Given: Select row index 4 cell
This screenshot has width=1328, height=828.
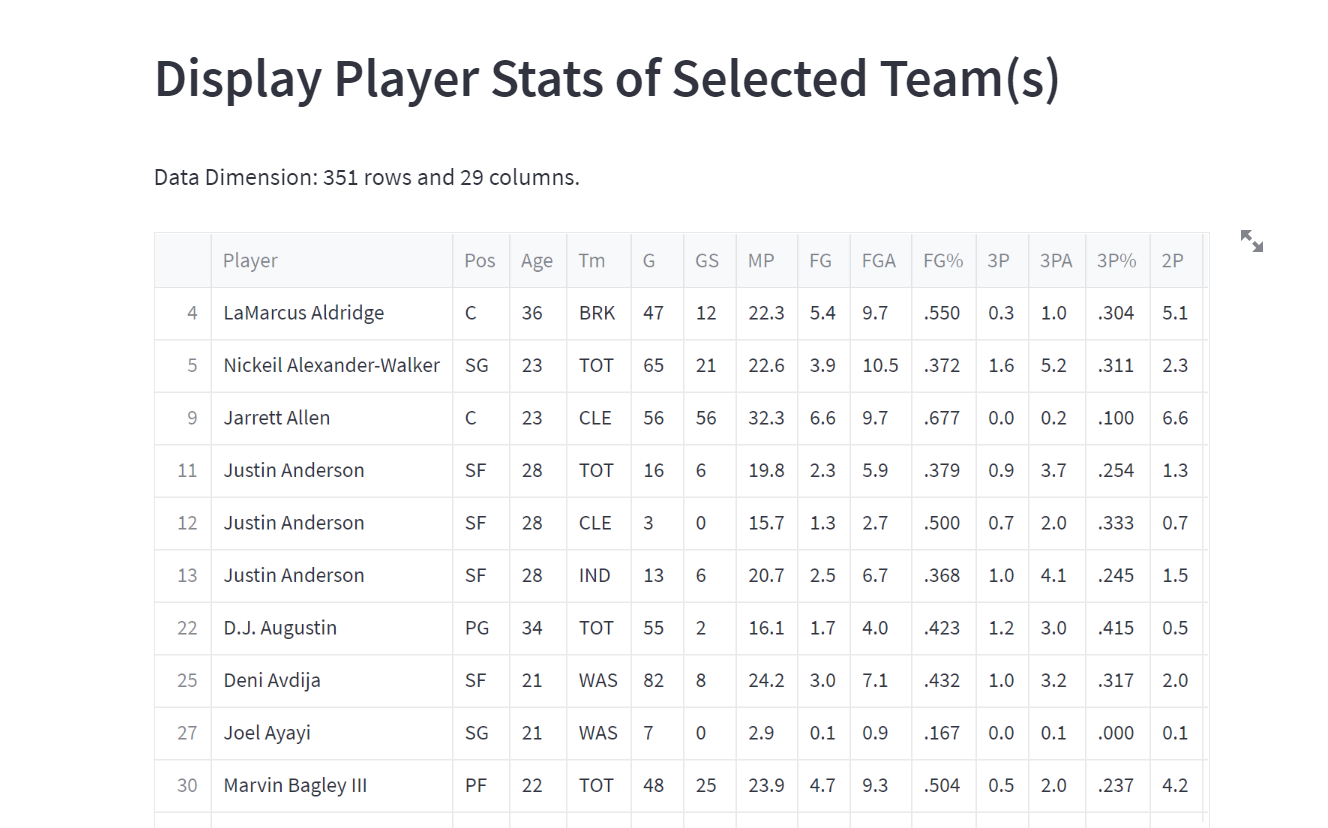Looking at the screenshot, I should 183,313.
